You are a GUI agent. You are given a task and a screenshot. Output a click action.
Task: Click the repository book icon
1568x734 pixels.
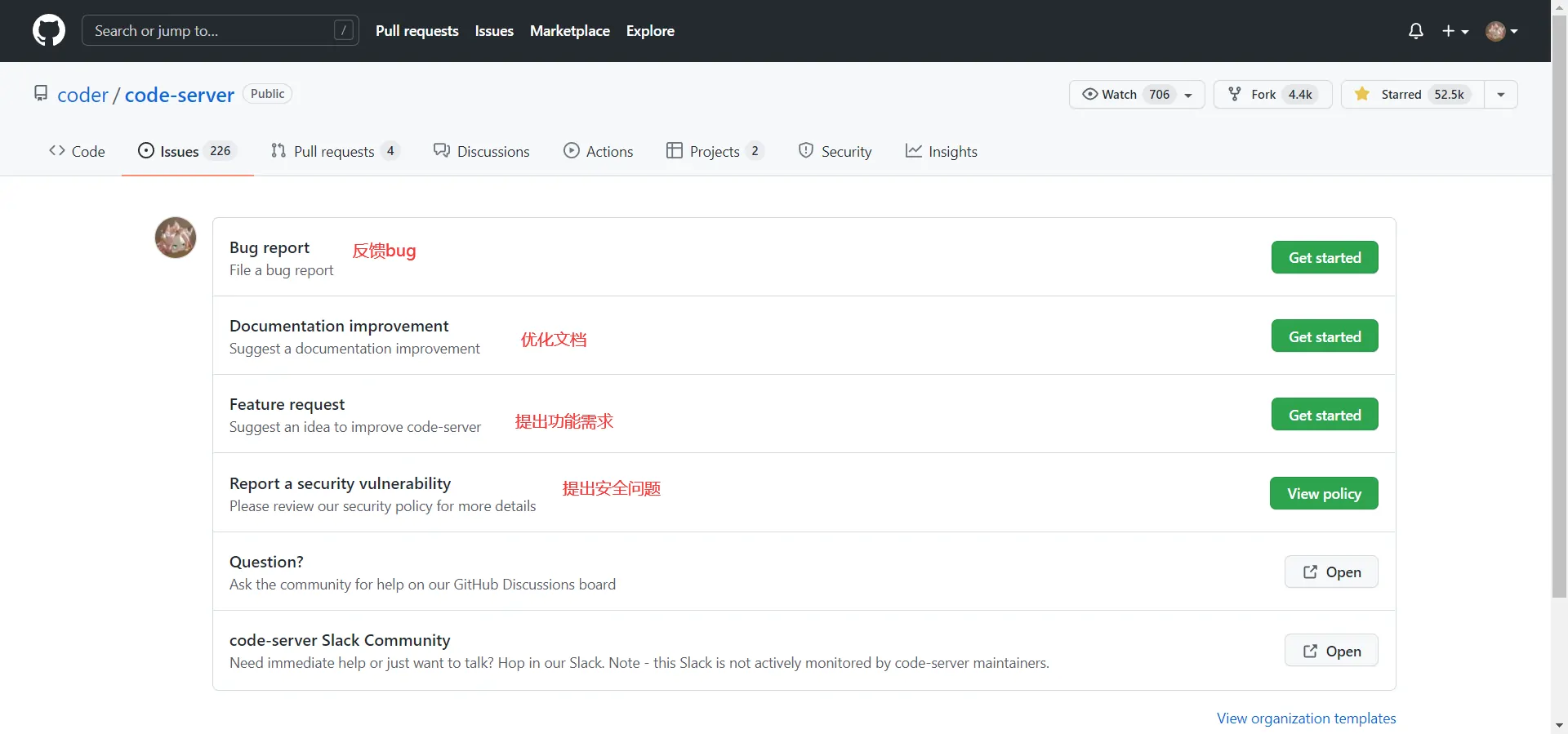(41, 94)
